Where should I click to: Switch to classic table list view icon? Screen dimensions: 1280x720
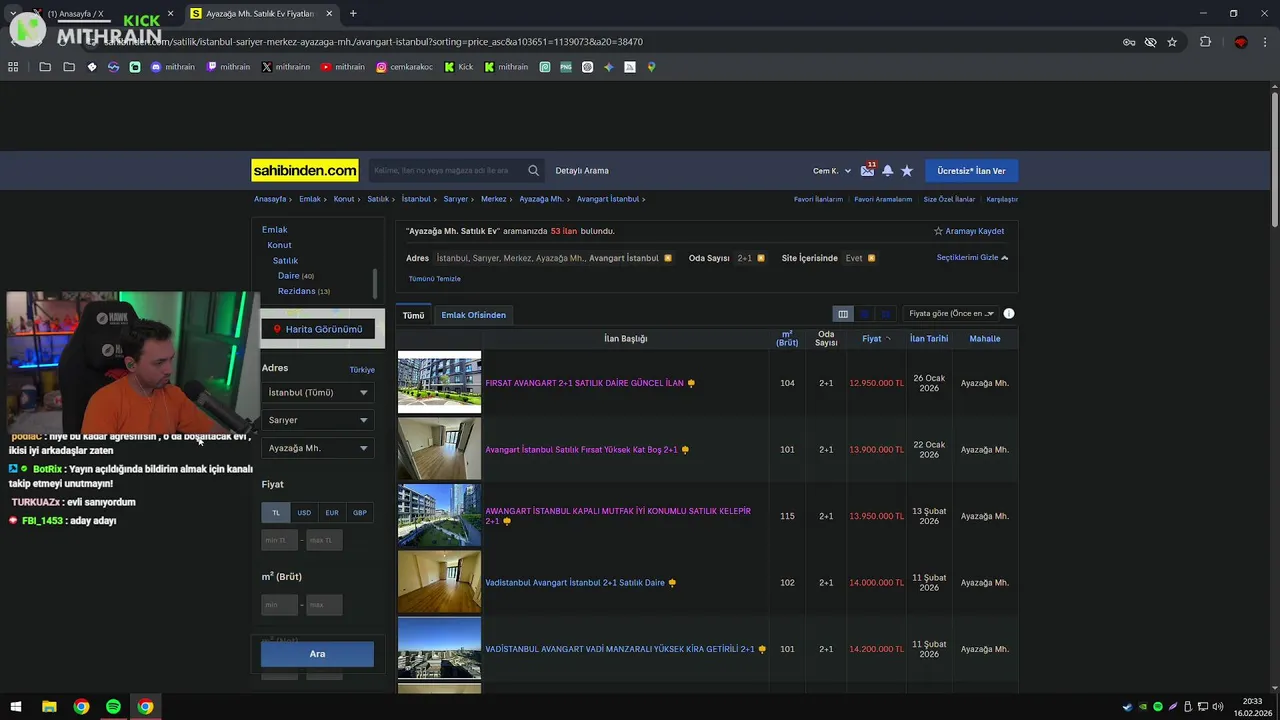click(843, 314)
